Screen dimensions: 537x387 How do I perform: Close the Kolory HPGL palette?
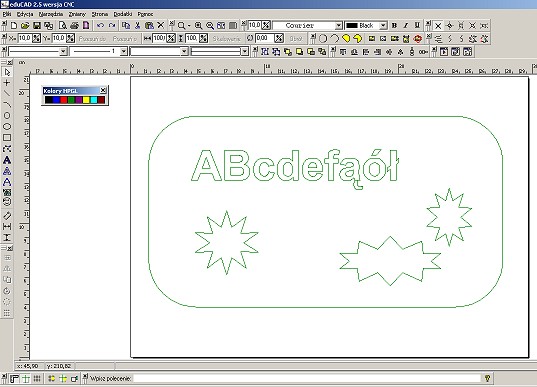pyautogui.click(x=103, y=90)
